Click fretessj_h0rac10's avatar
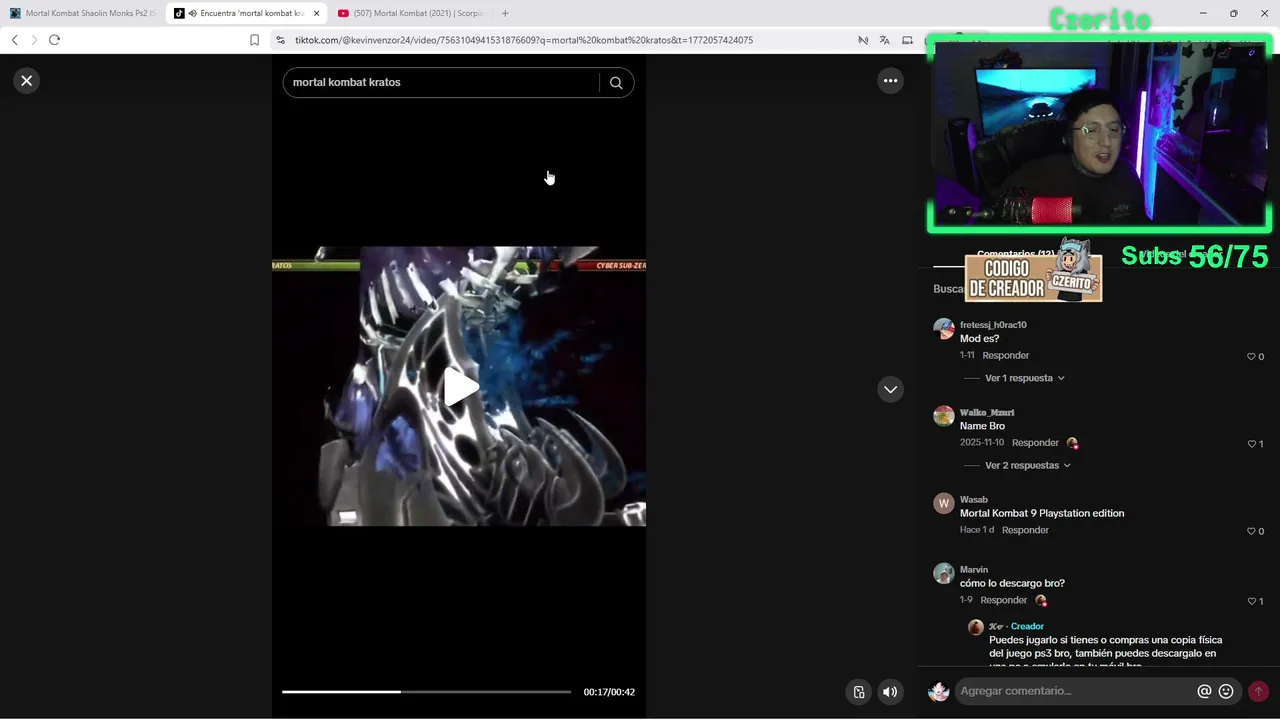The height and width of the screenshot is (720, 1280). tap(944, 329)
